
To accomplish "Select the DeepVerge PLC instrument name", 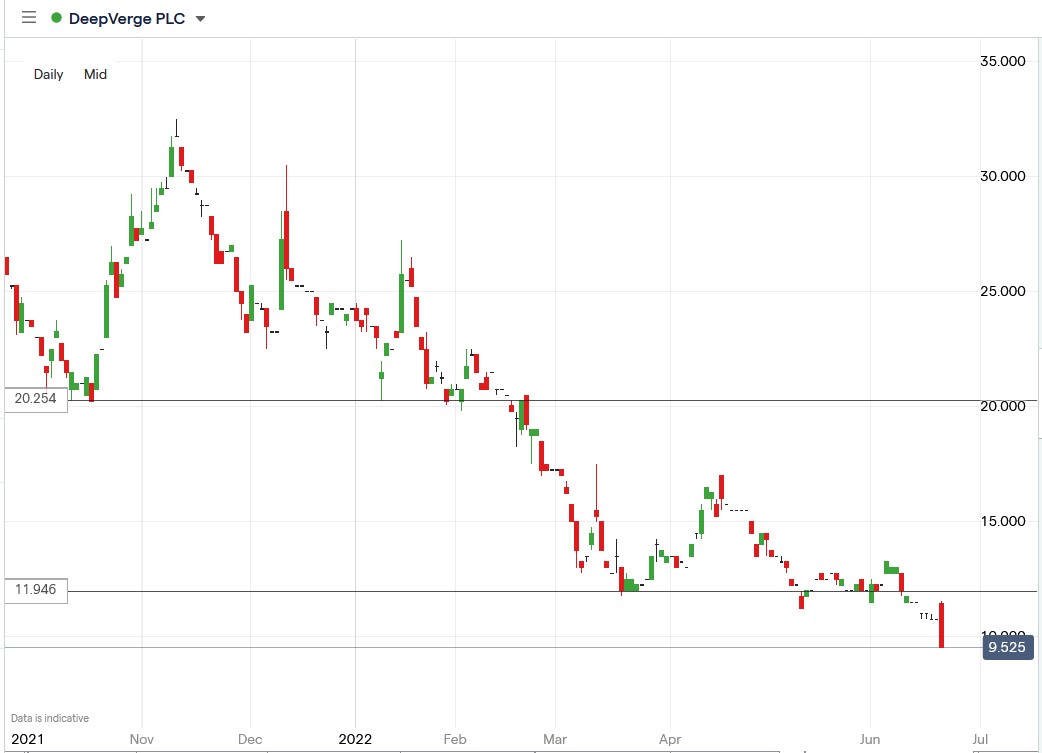I will pos(125,18).
